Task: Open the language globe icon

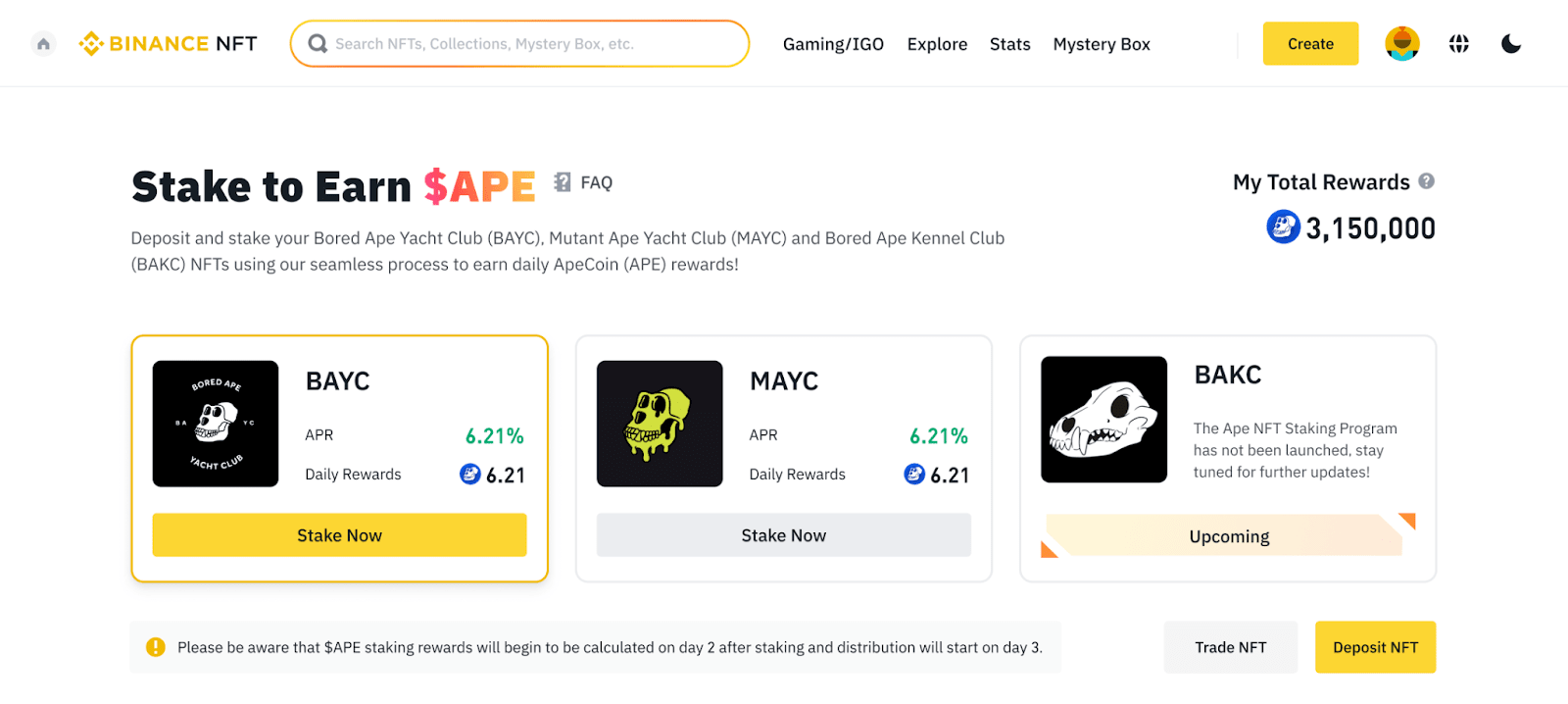Action: tap(1458, 43)
